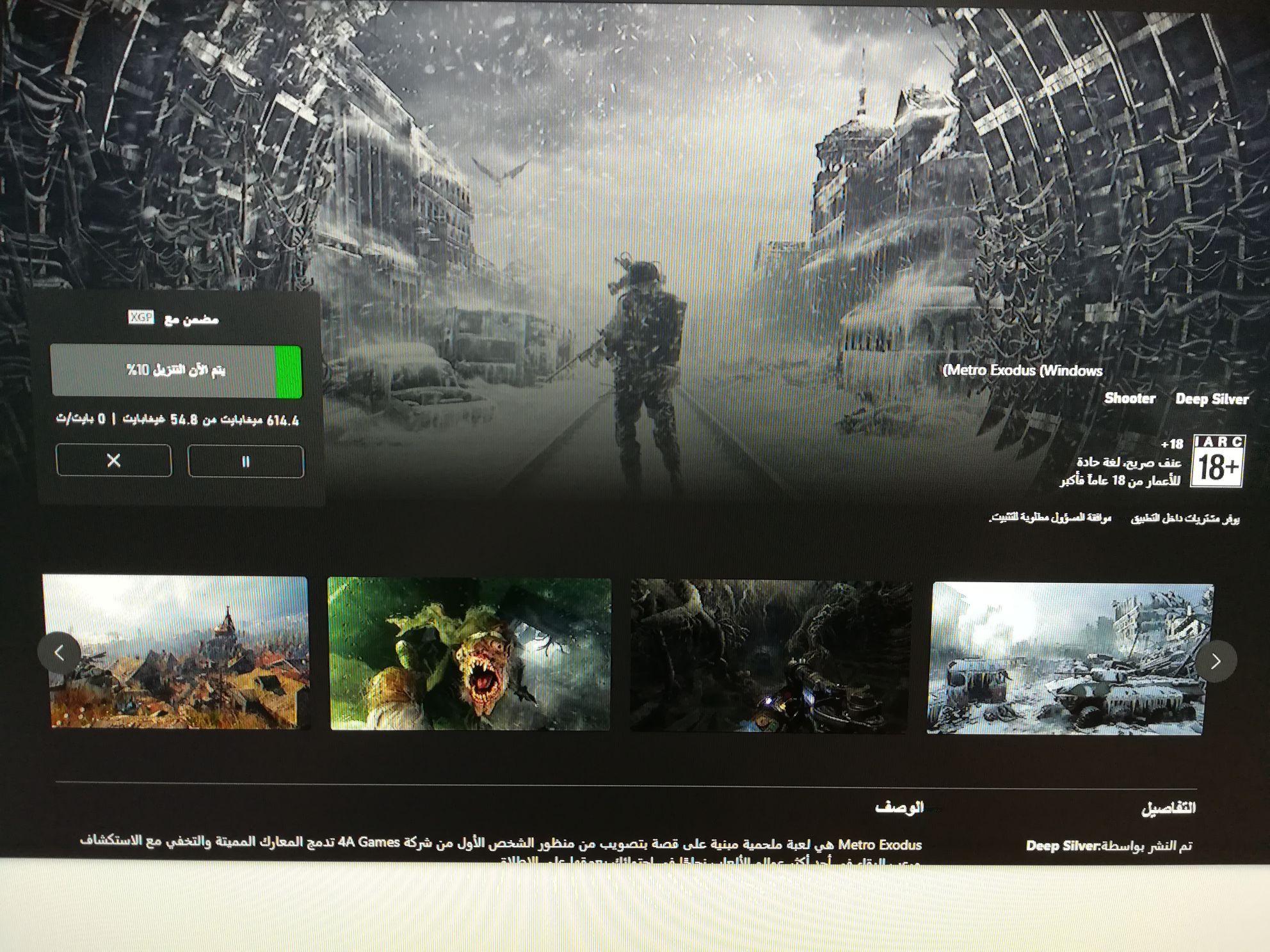The width and height of the screenshot is (1270, 952).
Task: Pause the Metro Exodus download
Action: coord(245,461)
